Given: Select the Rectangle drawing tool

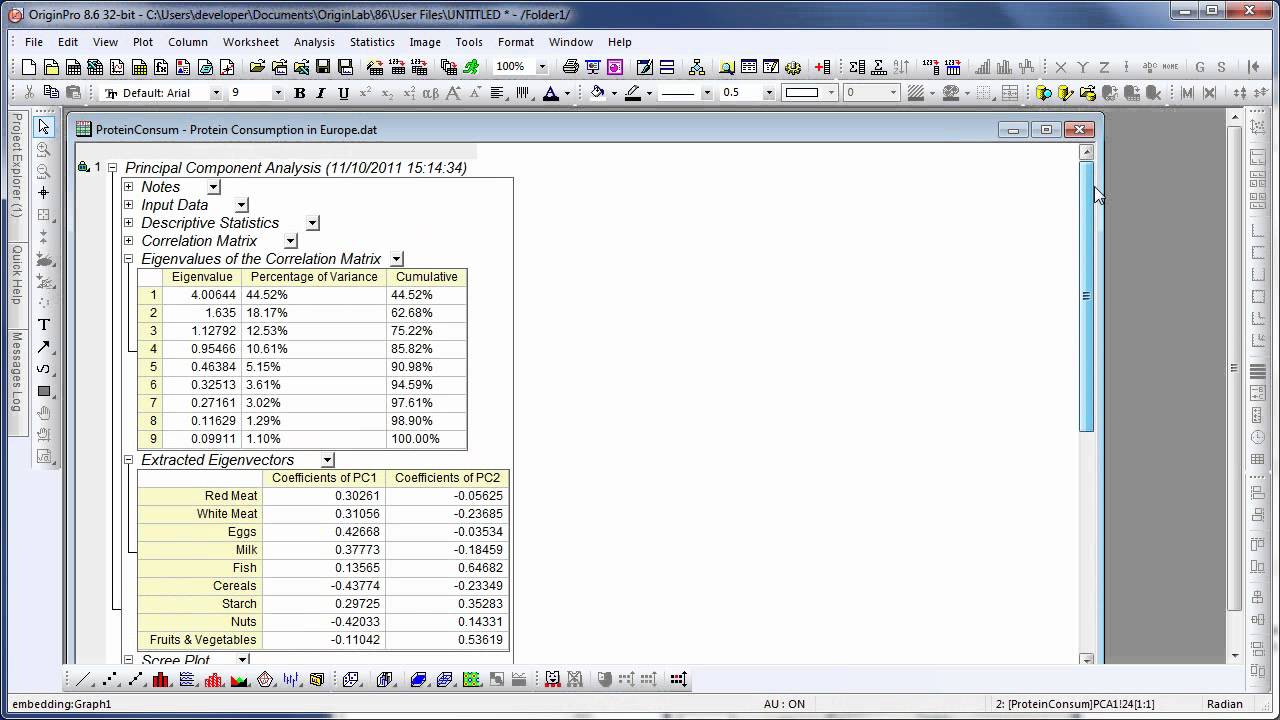Looking at the screenshot, I should [x=43, y=391].
